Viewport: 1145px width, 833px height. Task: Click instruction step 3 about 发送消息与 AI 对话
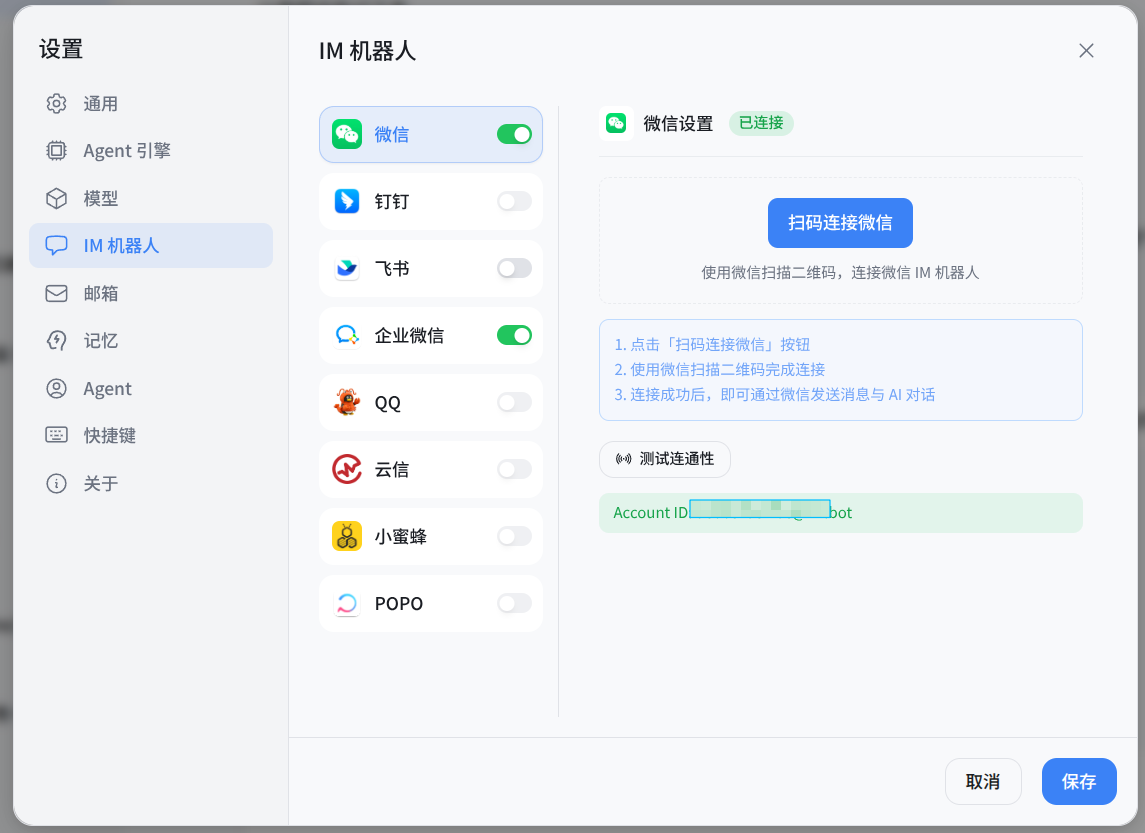pos(774,395)
